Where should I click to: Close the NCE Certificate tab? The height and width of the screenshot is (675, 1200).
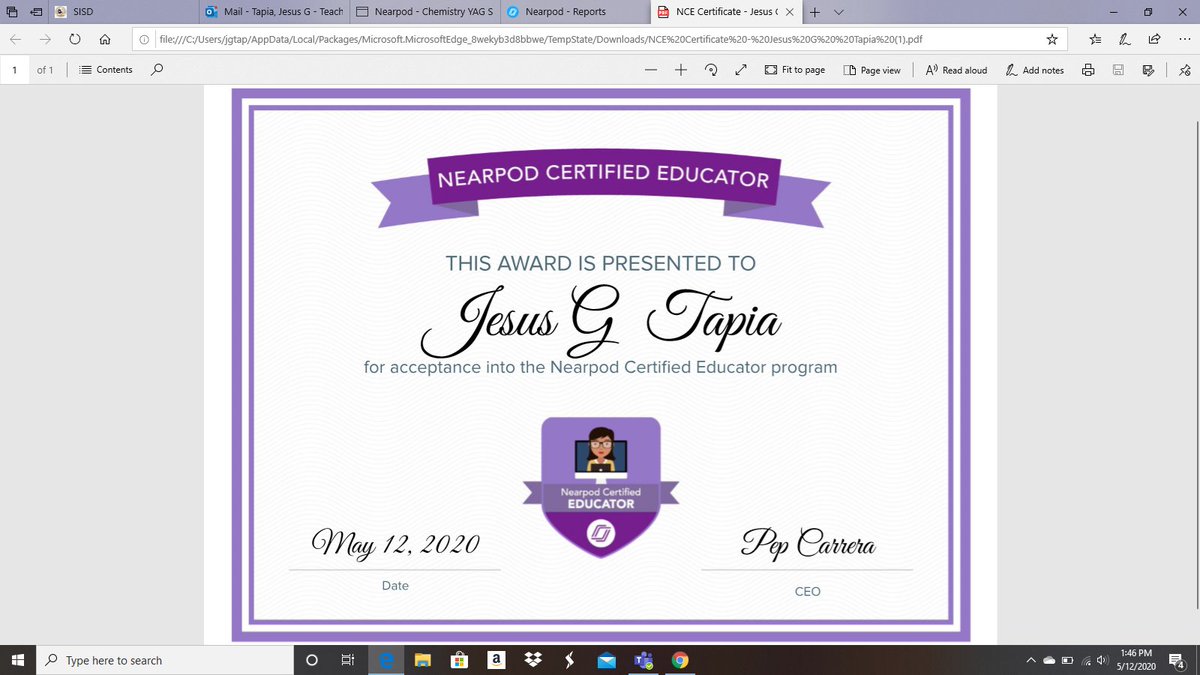(x=789, y=12)
